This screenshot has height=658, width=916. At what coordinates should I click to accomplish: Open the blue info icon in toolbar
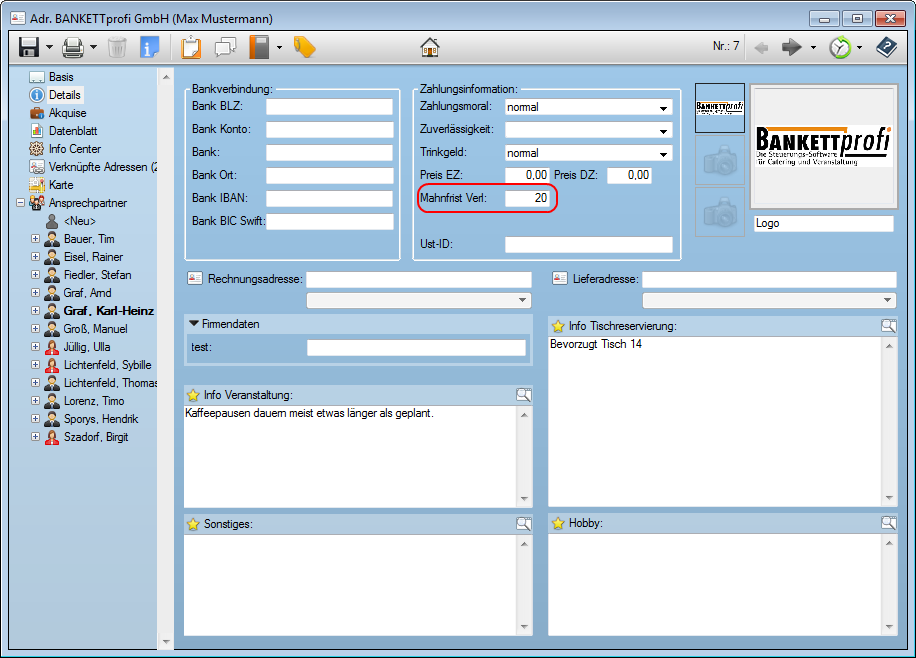point(150,47)
